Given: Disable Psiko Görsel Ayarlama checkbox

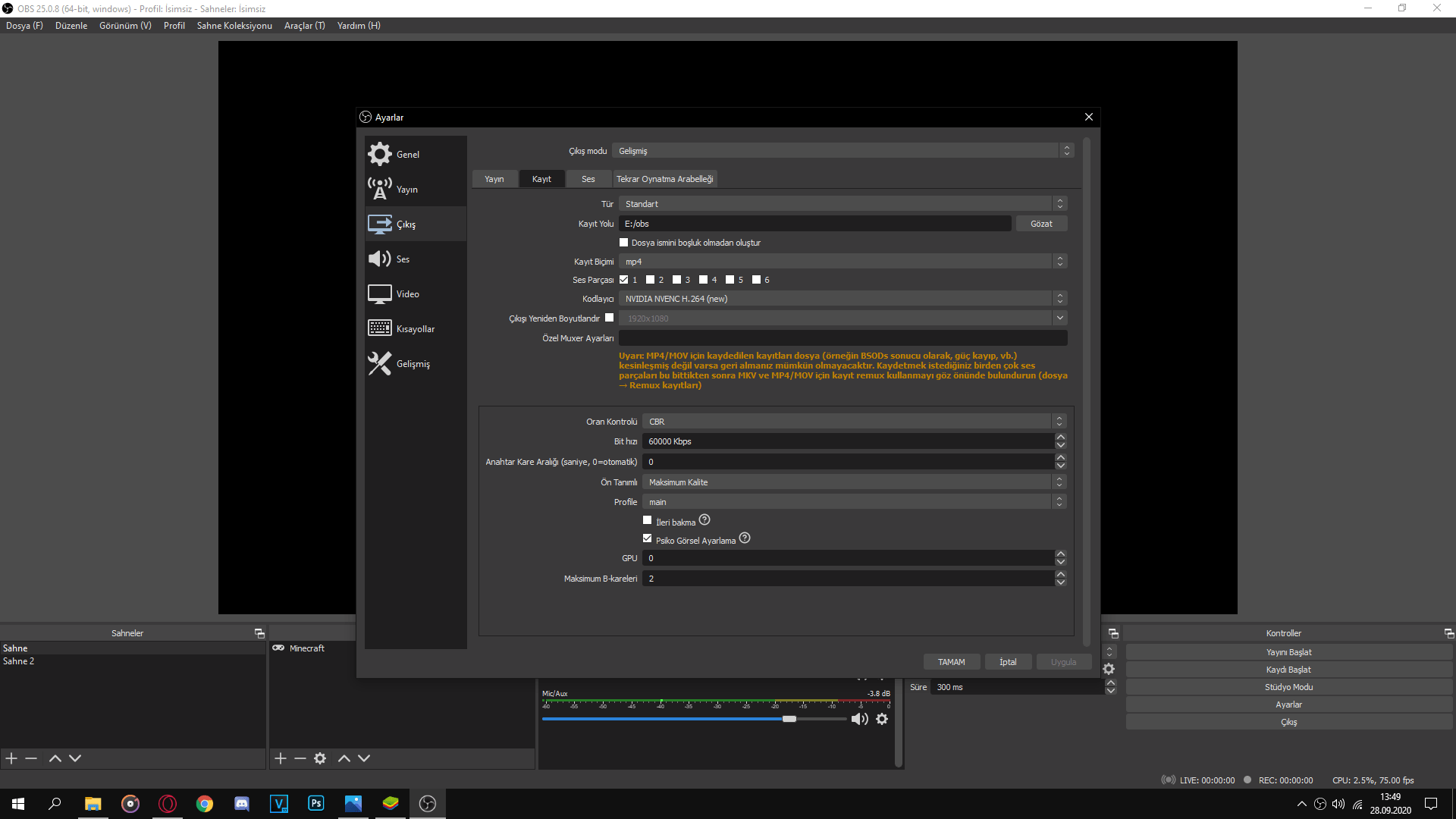Looking at the screenshot, I should click(x=648, y=538).
